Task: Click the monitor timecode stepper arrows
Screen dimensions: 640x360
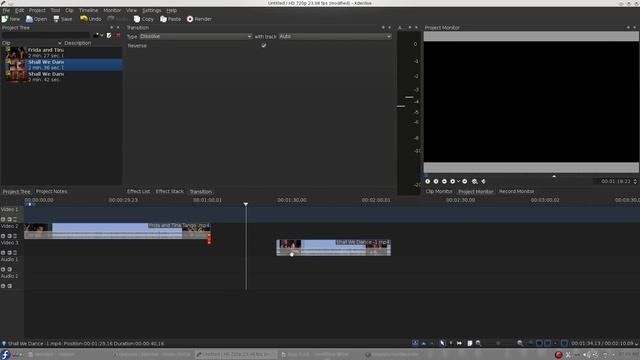Action: coord(635,181)
